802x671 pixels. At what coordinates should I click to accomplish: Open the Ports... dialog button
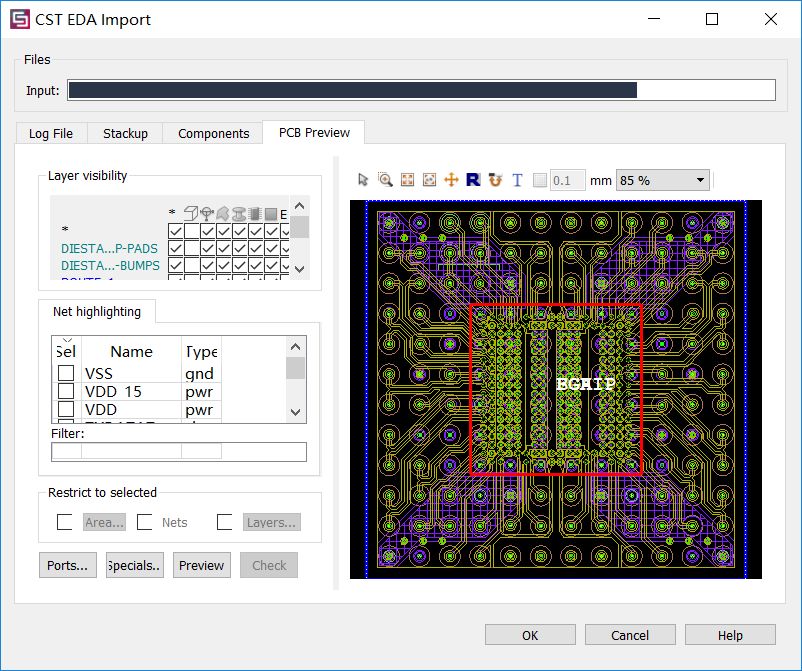coord(68,565)
